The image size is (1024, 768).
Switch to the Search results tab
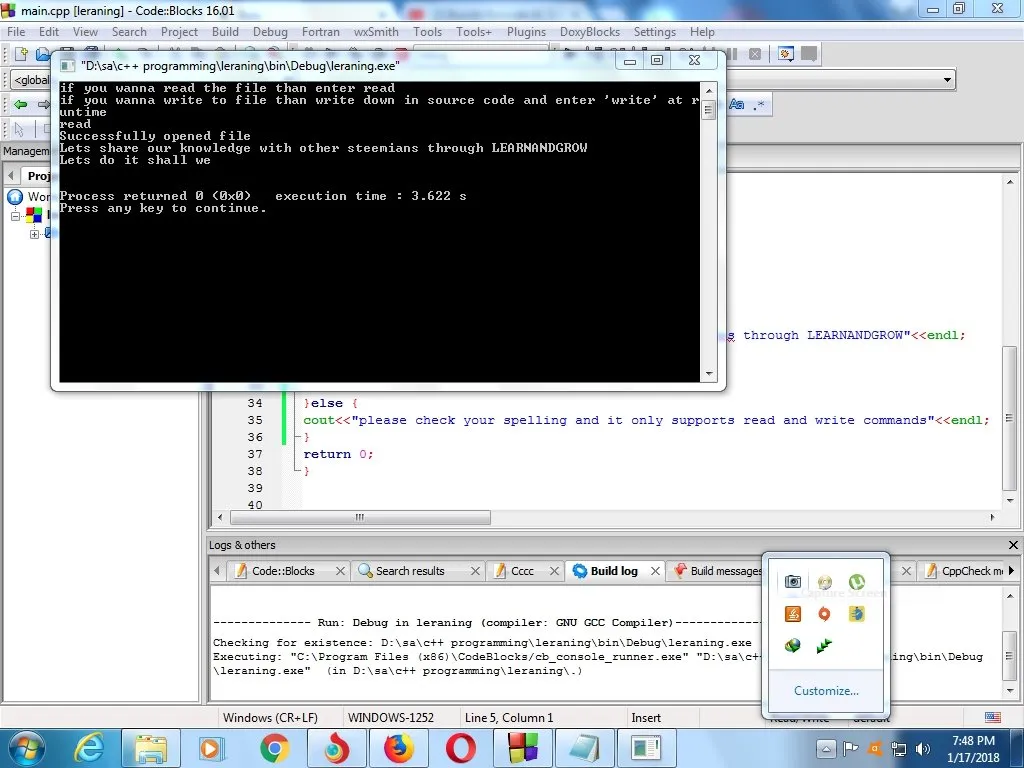point(409,571)
